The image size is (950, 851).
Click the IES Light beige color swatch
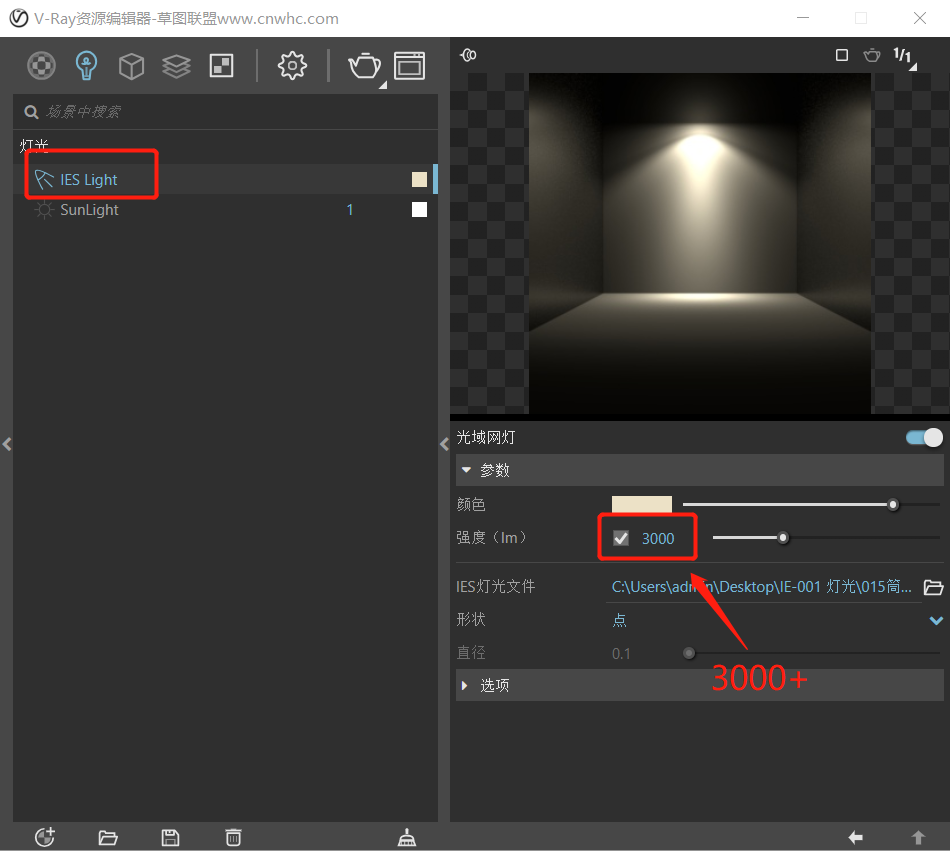[x=419, y=179]
